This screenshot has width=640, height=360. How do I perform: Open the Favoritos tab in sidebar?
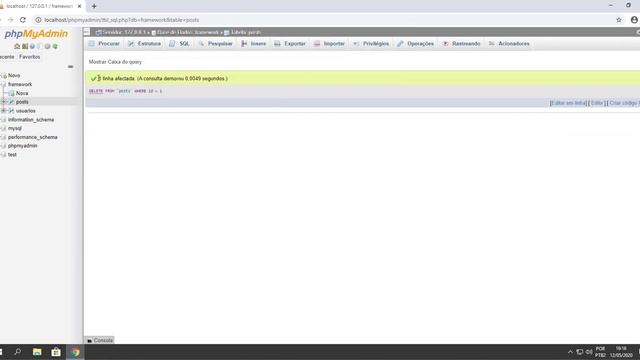pos(29,57)
